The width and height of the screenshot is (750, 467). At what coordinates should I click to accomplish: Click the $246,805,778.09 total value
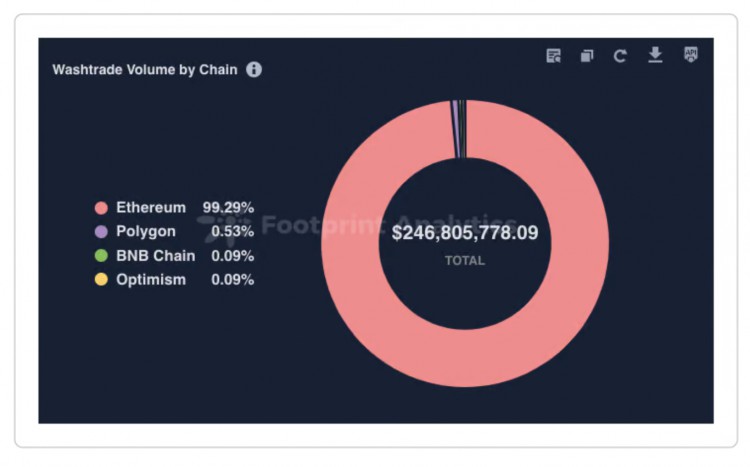[465, 233]
